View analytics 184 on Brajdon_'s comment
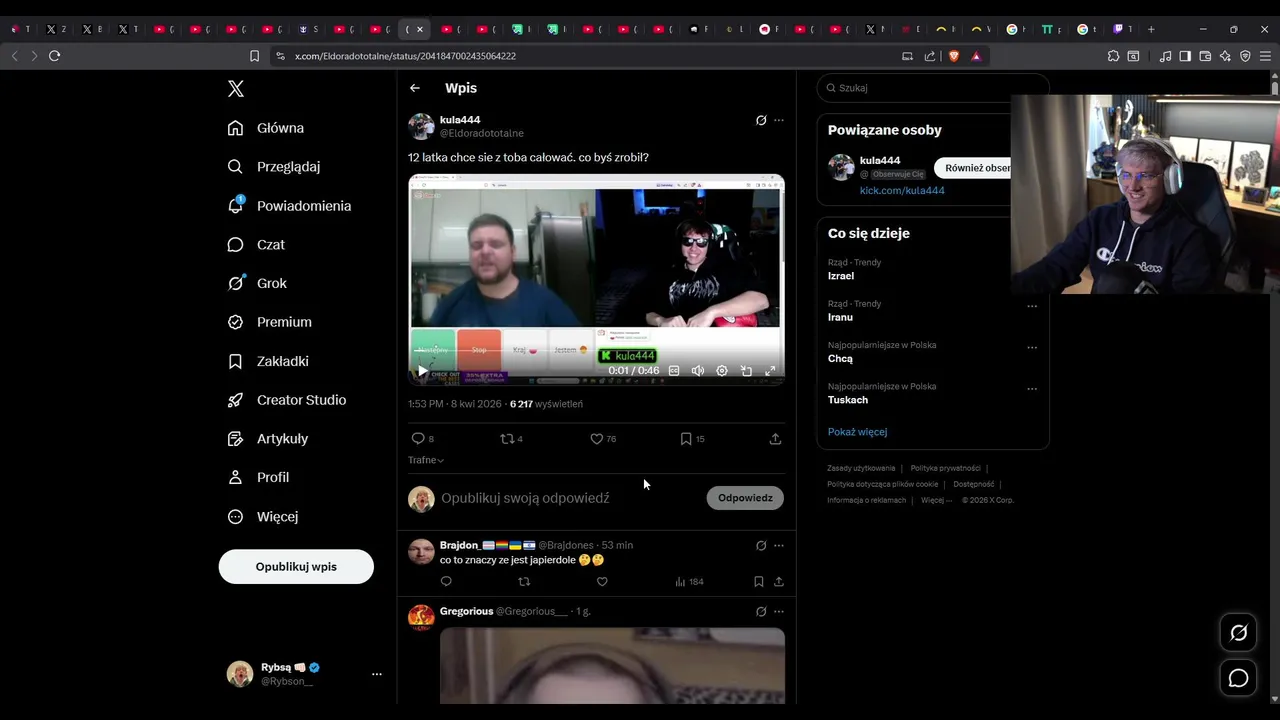 point(689,582)
